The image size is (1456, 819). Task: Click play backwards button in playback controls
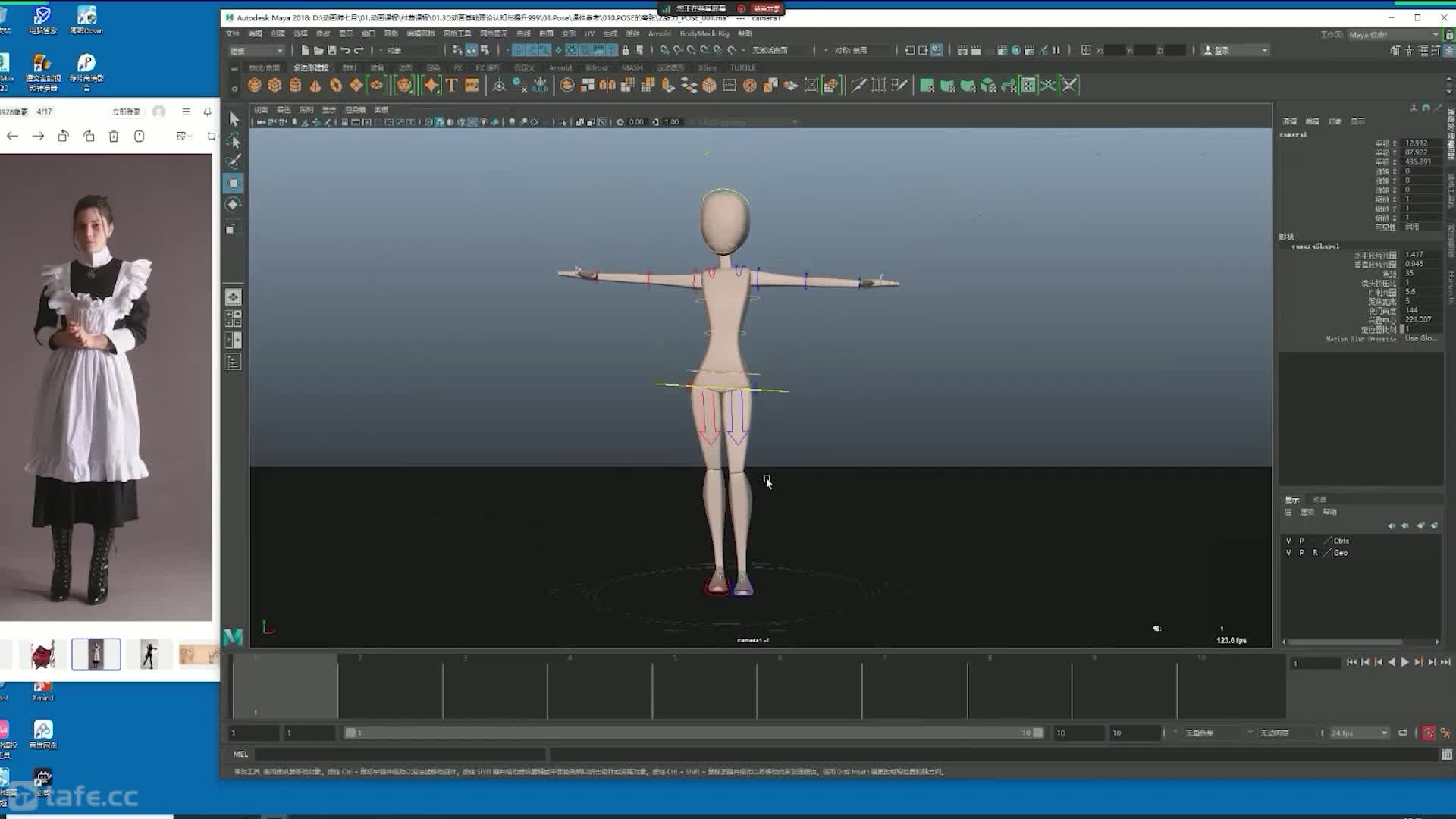click(1392, 662)
